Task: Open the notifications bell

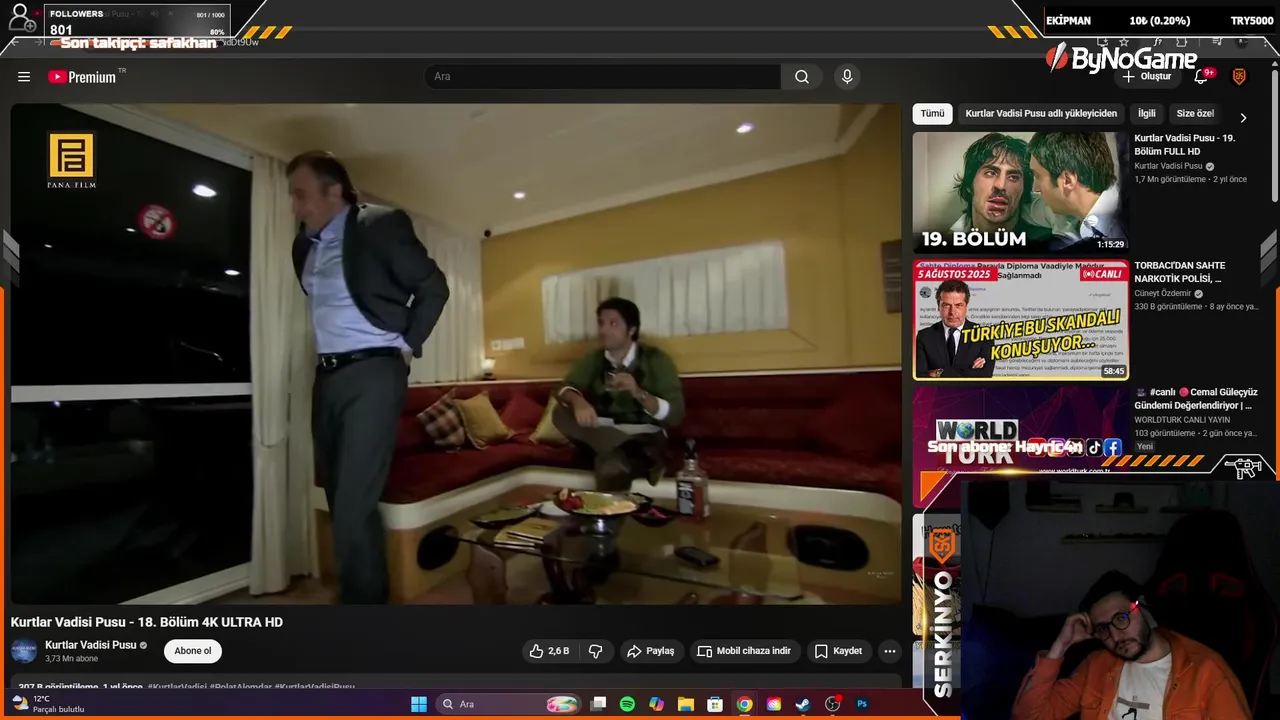Action: 1203,77
